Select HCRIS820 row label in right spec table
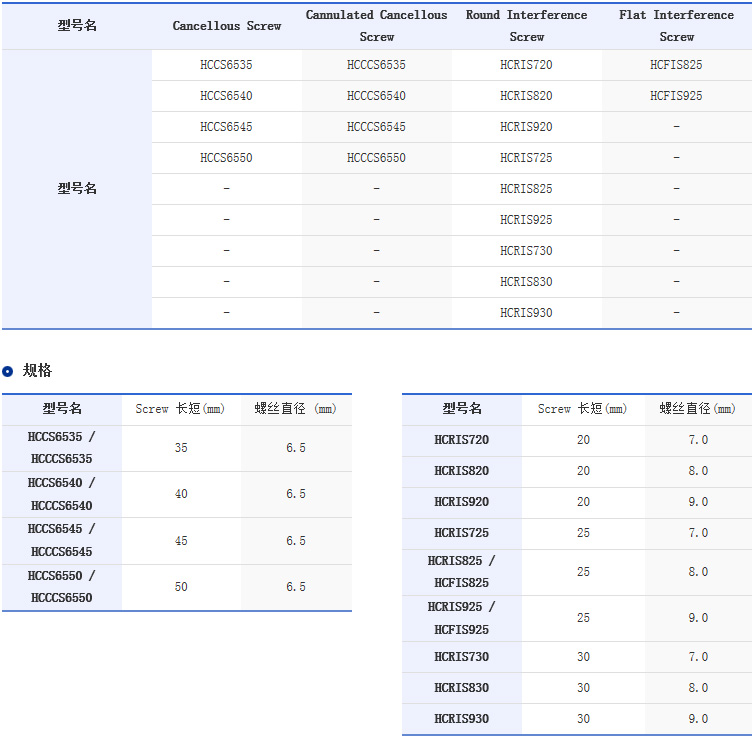The height and width of the screenshot is (738, 755). pyautogui.click(x=461, y=471)
